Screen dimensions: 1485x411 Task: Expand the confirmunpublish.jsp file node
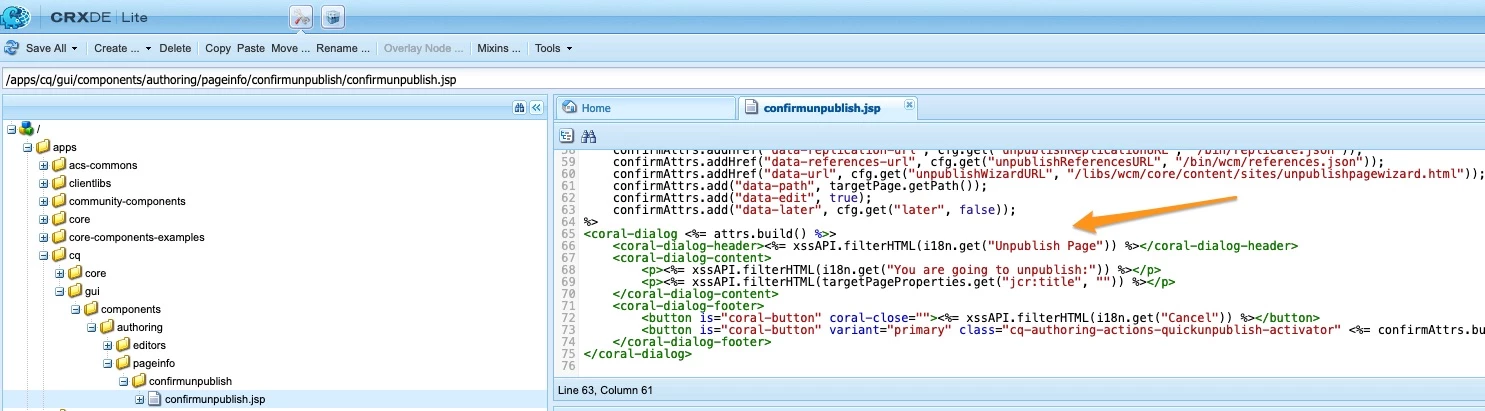click(140, 399)
